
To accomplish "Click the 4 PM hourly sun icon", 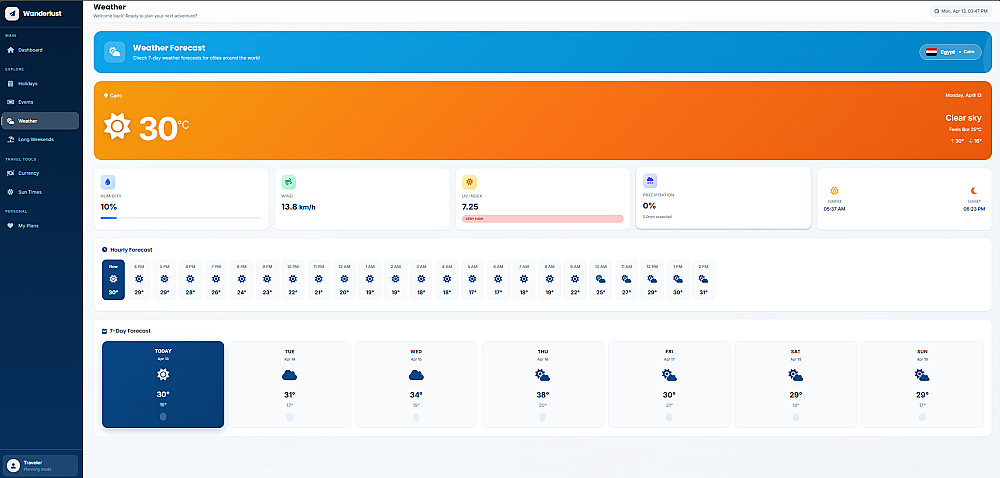I will (x=139, y=279).
